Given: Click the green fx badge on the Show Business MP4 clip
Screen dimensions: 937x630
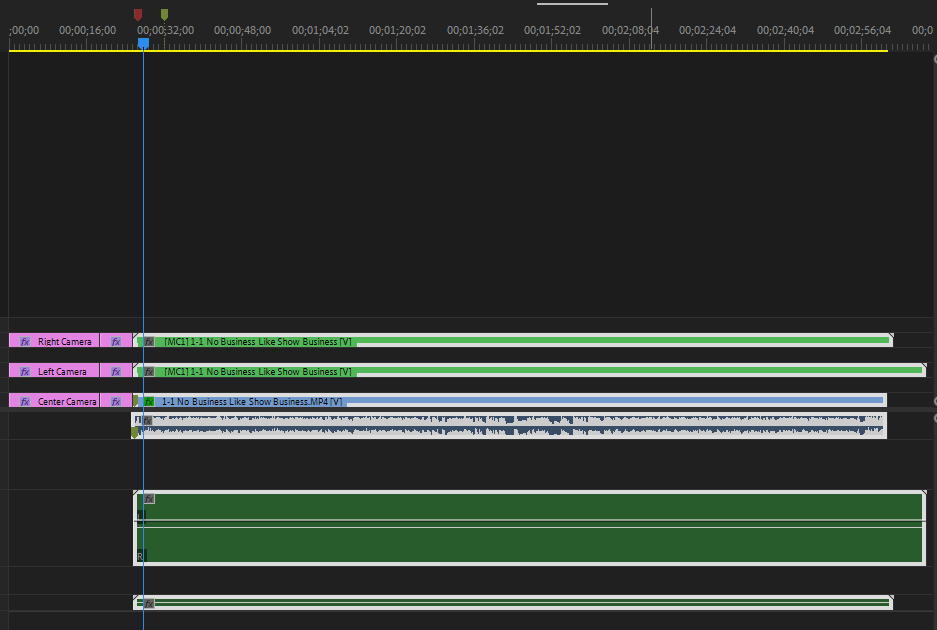Looking at the screenshot, I should click(149, 401).
